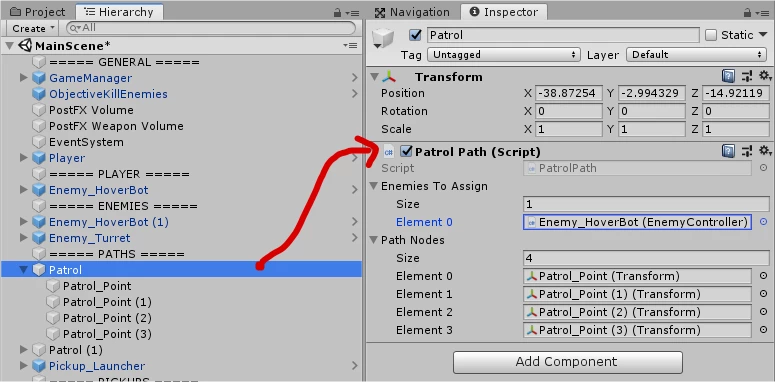
Task: Toggle Patrol object active checkbox
Action: pyautogui.click(x=416, y=35)
